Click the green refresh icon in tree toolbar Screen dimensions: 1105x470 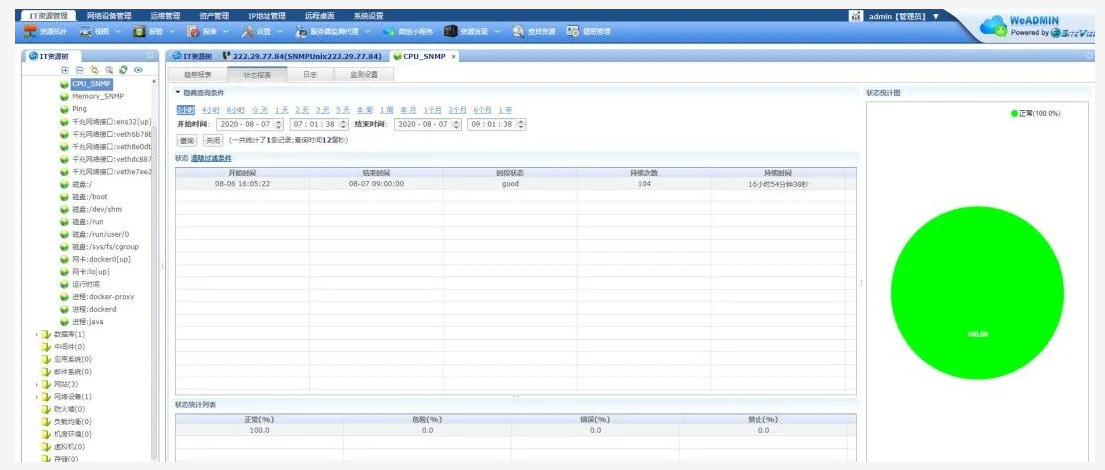[x=123, y=70]
